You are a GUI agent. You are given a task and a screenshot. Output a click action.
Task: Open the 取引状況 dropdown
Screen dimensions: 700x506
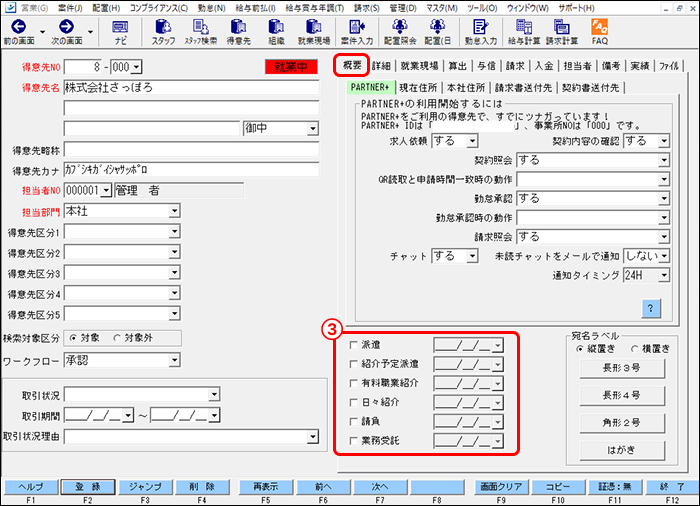tap(214, 394)
